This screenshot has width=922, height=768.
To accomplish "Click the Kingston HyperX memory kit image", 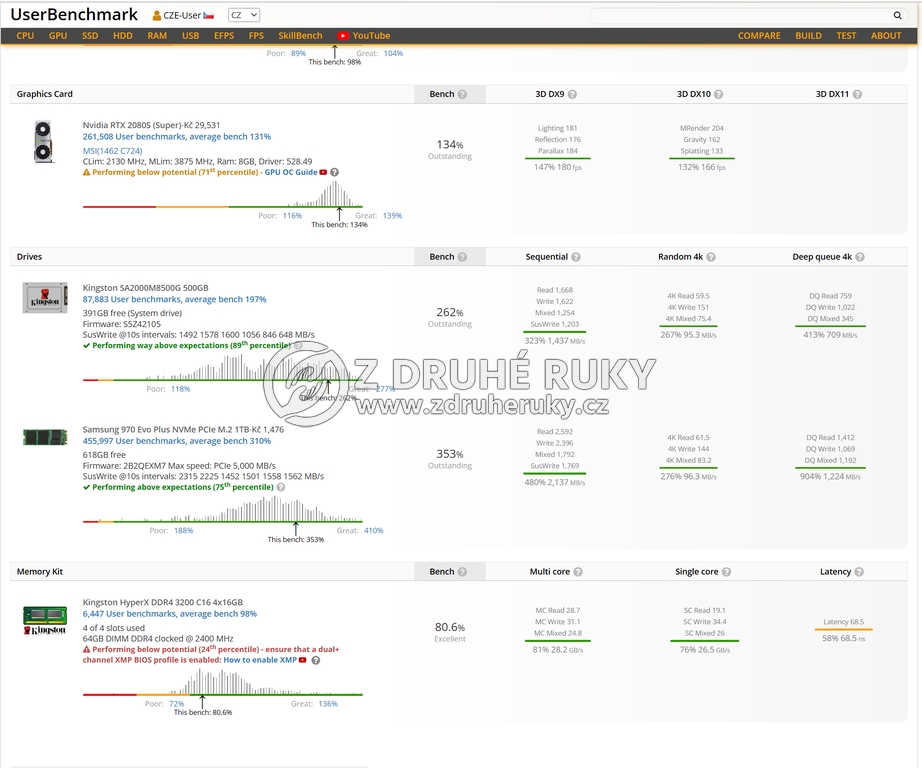I will point(45,620).
